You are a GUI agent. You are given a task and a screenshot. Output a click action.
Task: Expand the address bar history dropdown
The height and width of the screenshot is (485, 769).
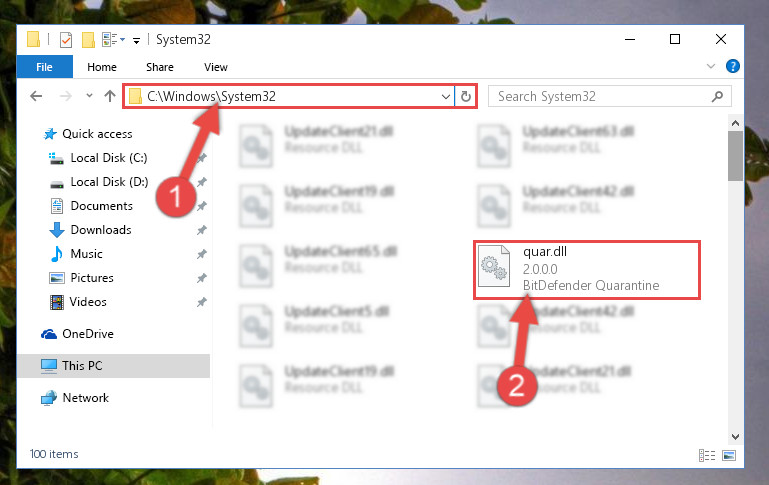pos(445,97)
